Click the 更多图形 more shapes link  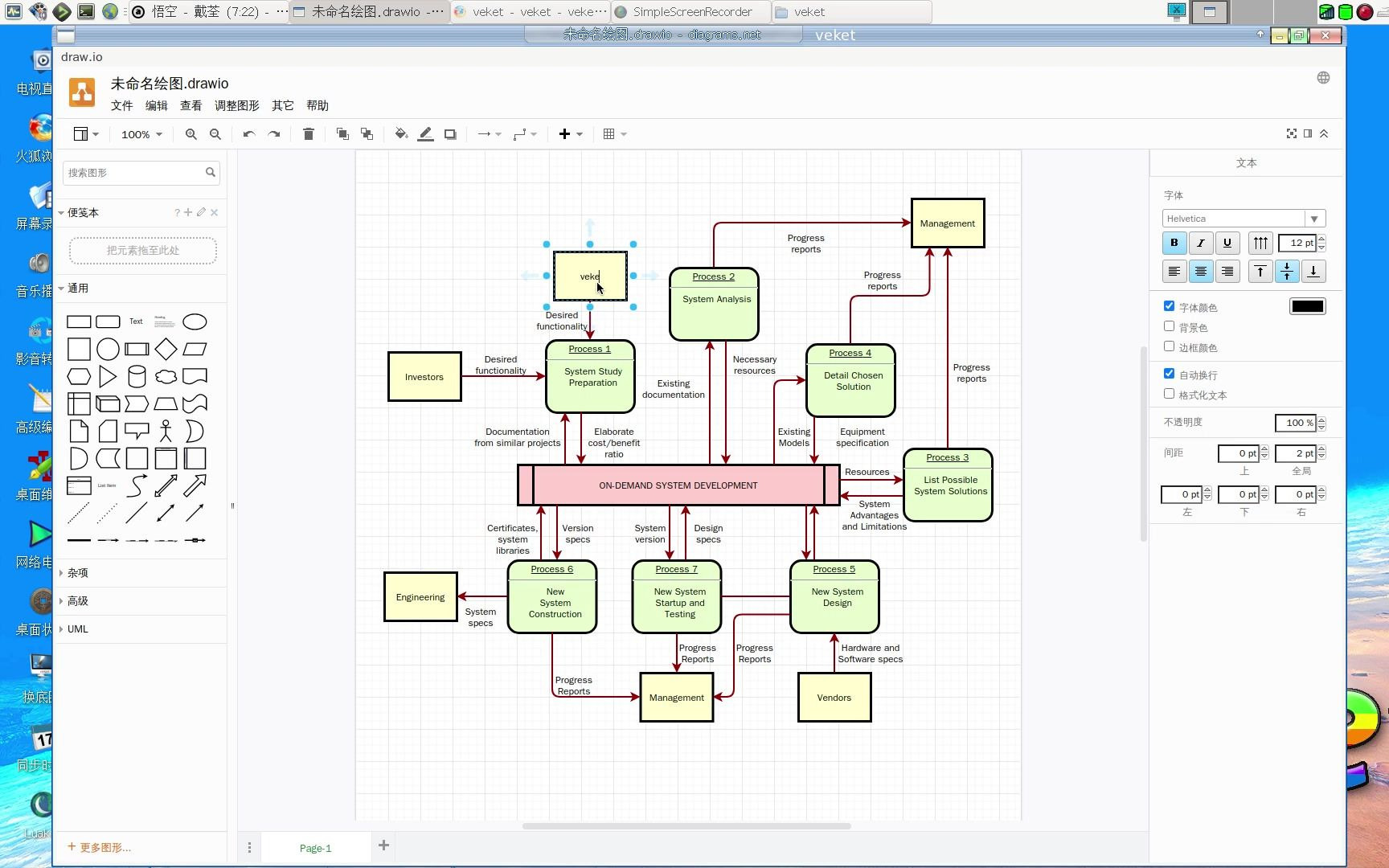[100, 847]
